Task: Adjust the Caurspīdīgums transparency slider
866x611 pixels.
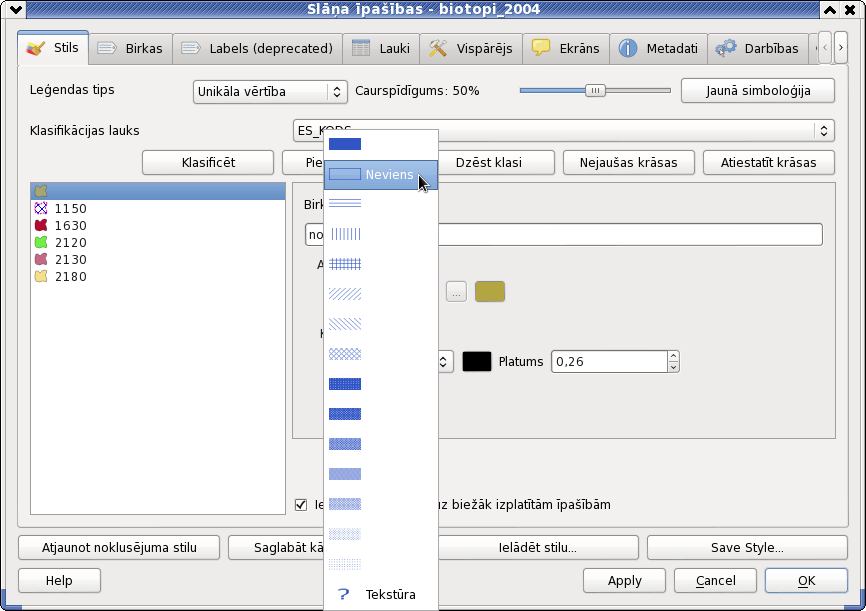Action: (x=595, y=91)
